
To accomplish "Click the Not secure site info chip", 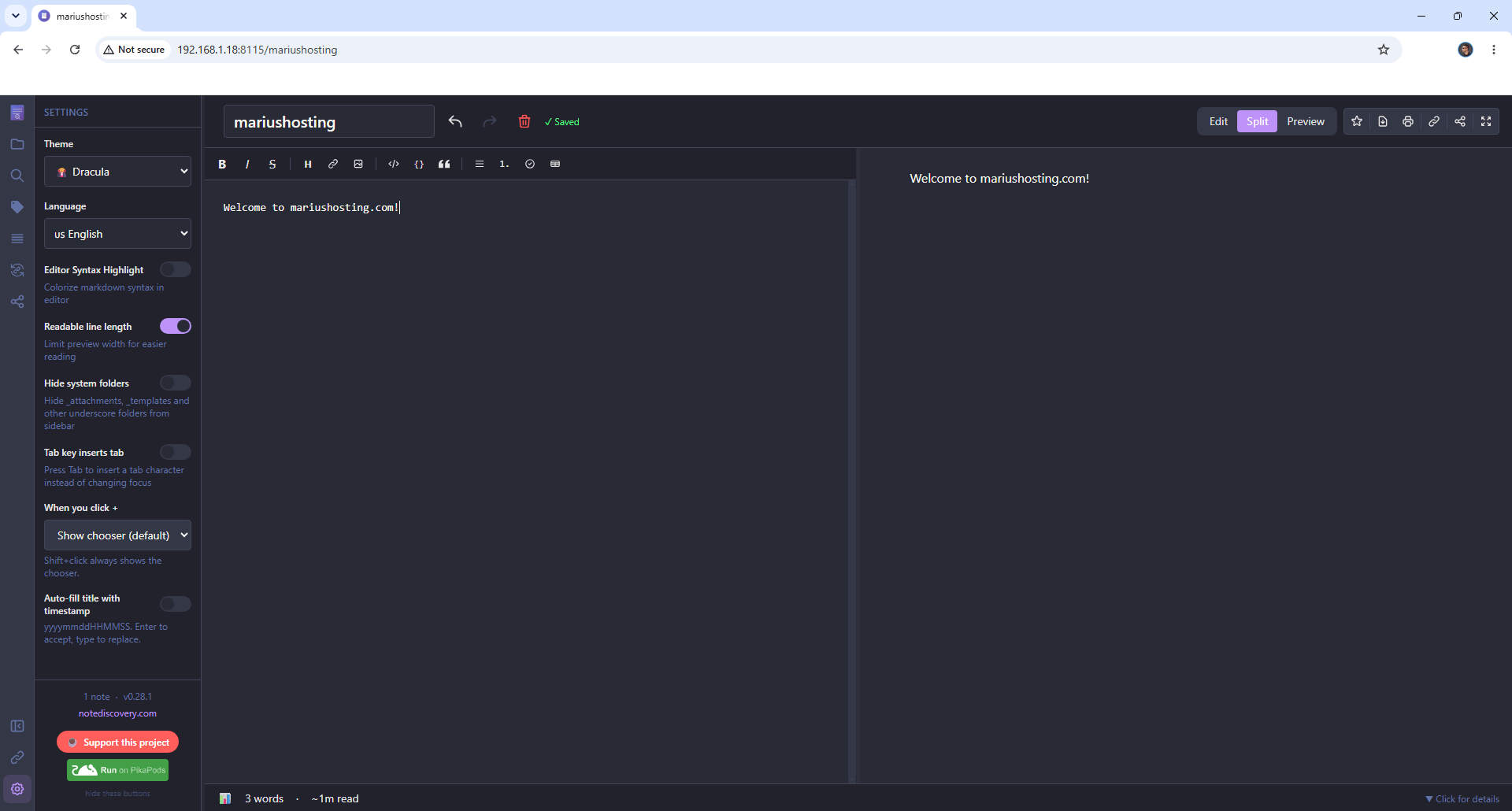I will 134,50.
